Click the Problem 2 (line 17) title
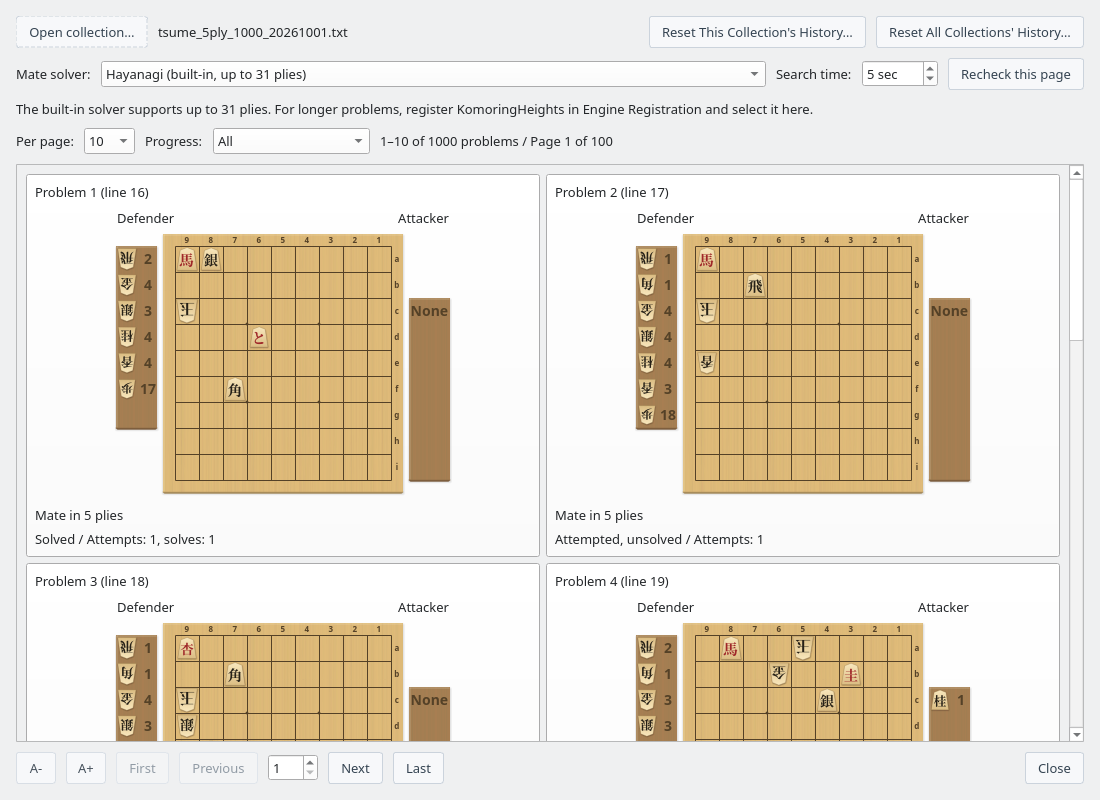 [x=612, y=192]
